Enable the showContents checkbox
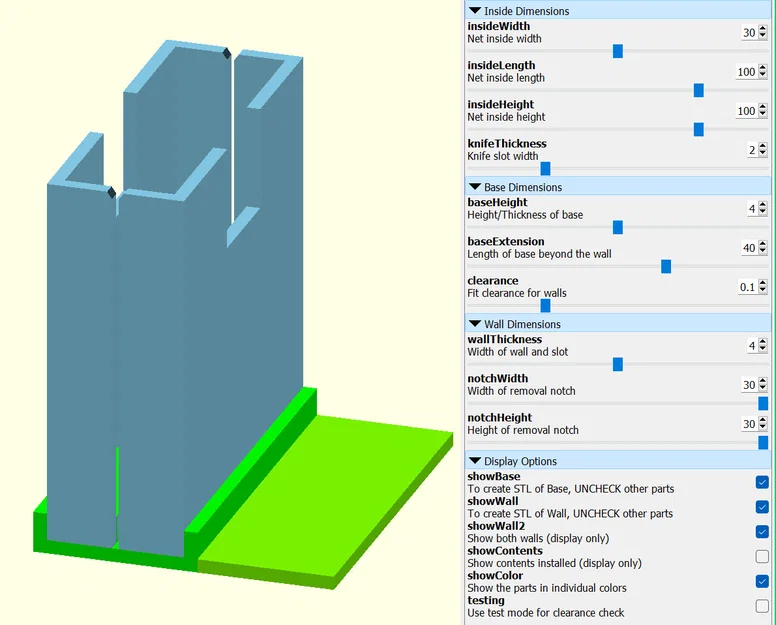This screenshot has width=776, height=625. pos(762,556)
